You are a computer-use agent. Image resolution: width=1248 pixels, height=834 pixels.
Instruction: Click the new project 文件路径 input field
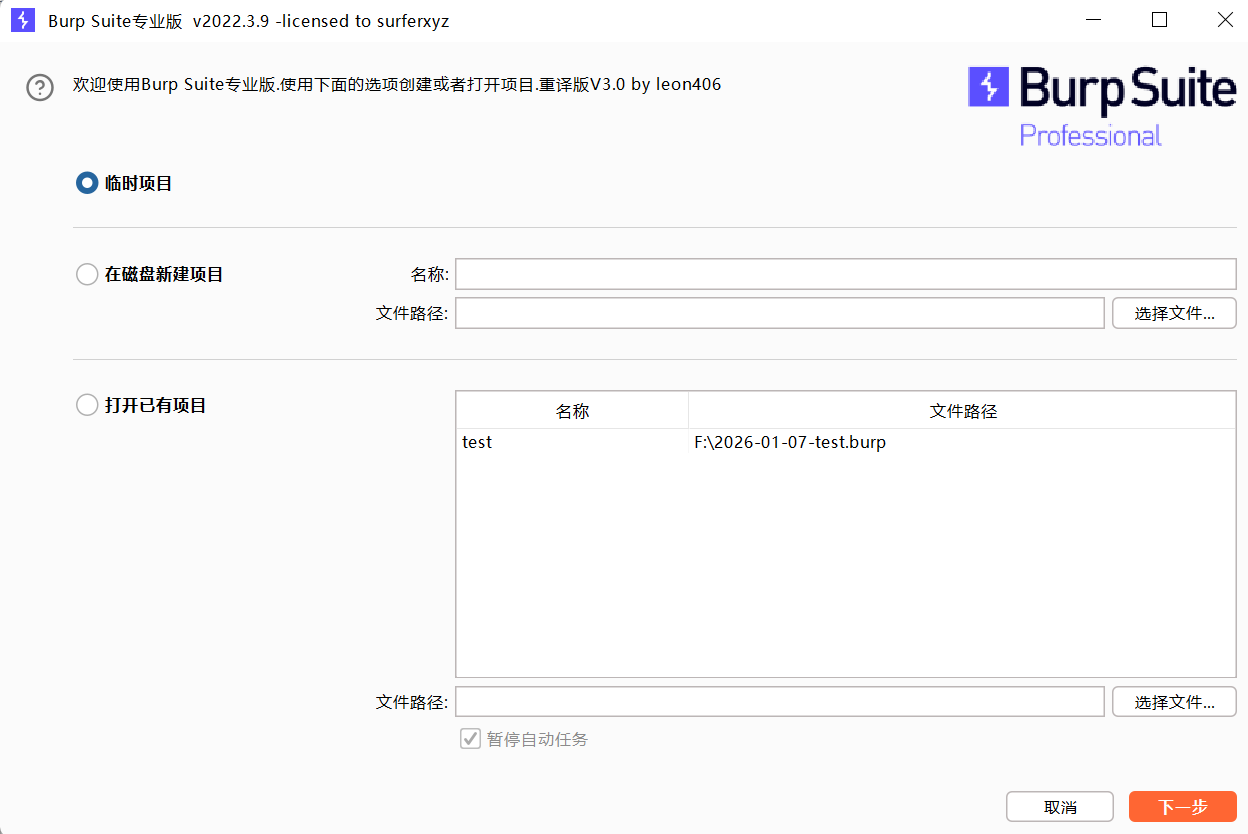click(780, 313)
